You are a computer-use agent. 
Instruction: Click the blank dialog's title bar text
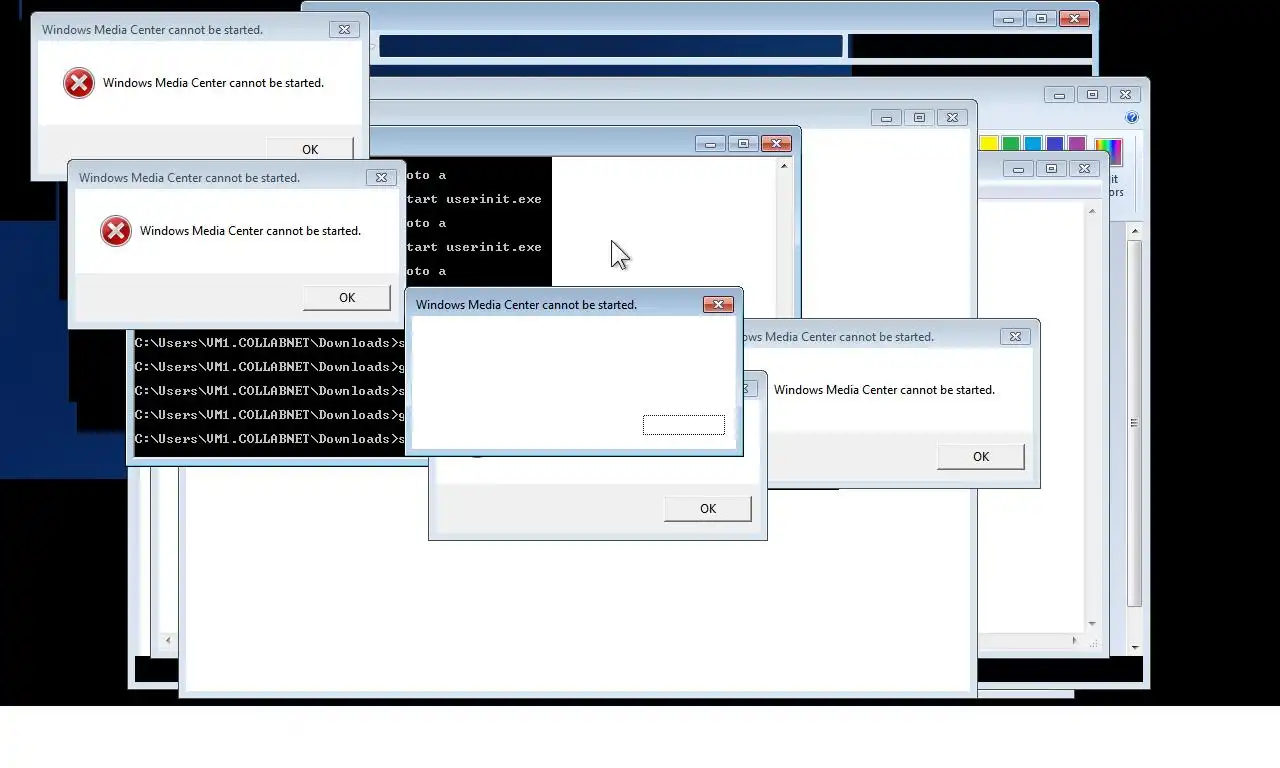point(526,305)
